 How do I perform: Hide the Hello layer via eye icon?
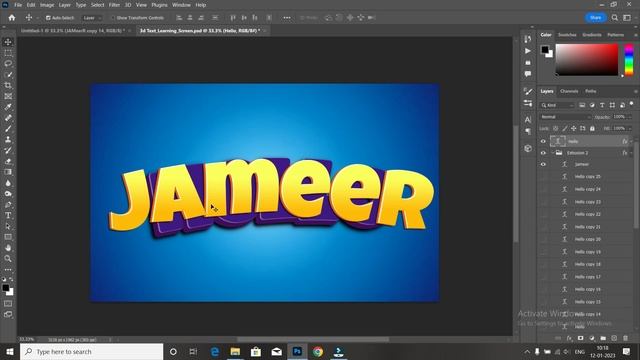[x=543, y=141]
